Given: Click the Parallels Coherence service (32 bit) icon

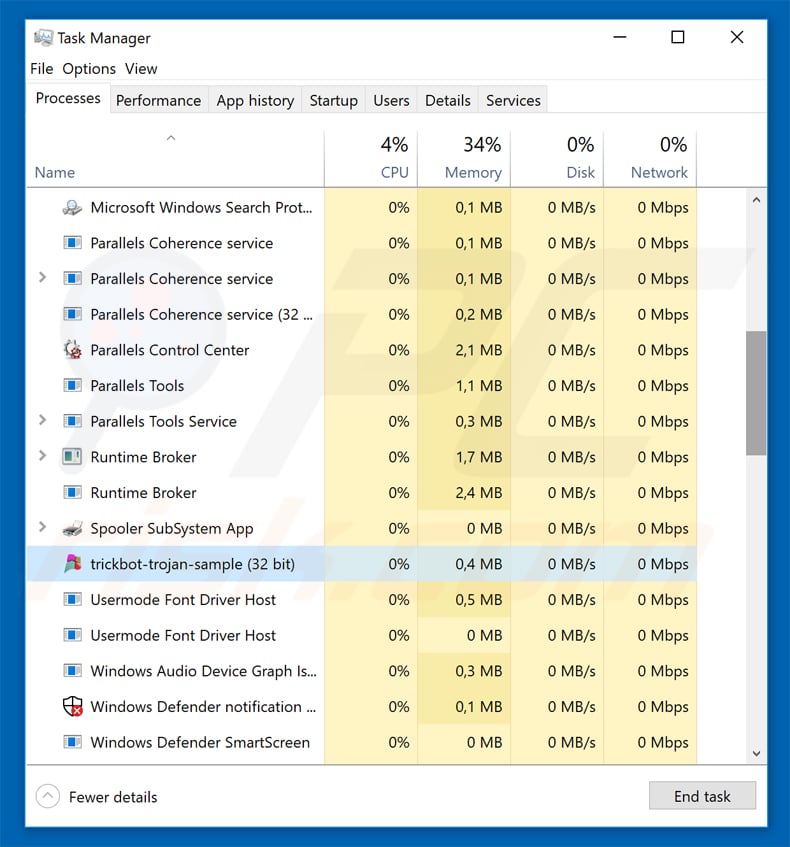Looking at the screenshot, I should tap(72, 314).
